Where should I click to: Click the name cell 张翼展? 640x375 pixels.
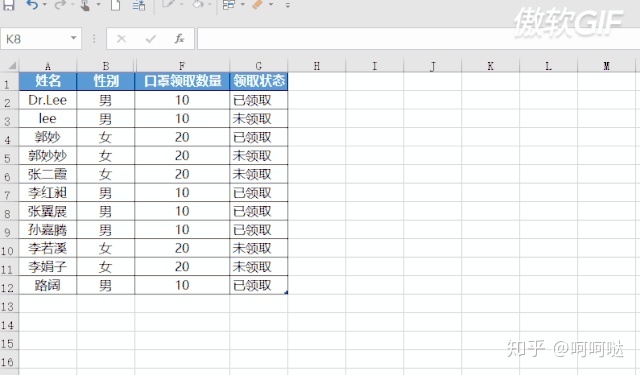48,211
